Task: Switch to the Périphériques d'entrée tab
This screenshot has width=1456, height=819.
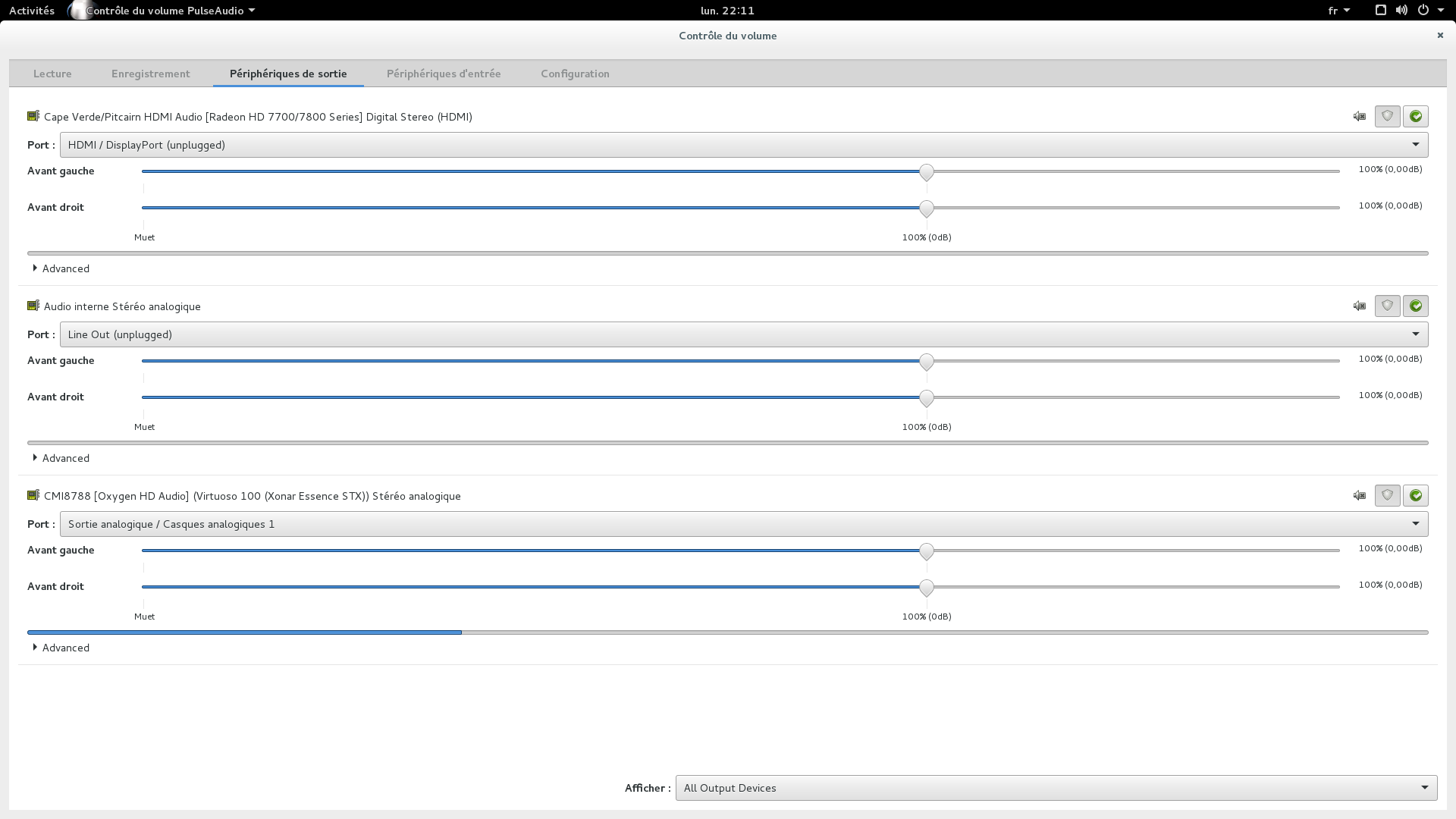Action: pyautogui.click(x=444, y=74)
